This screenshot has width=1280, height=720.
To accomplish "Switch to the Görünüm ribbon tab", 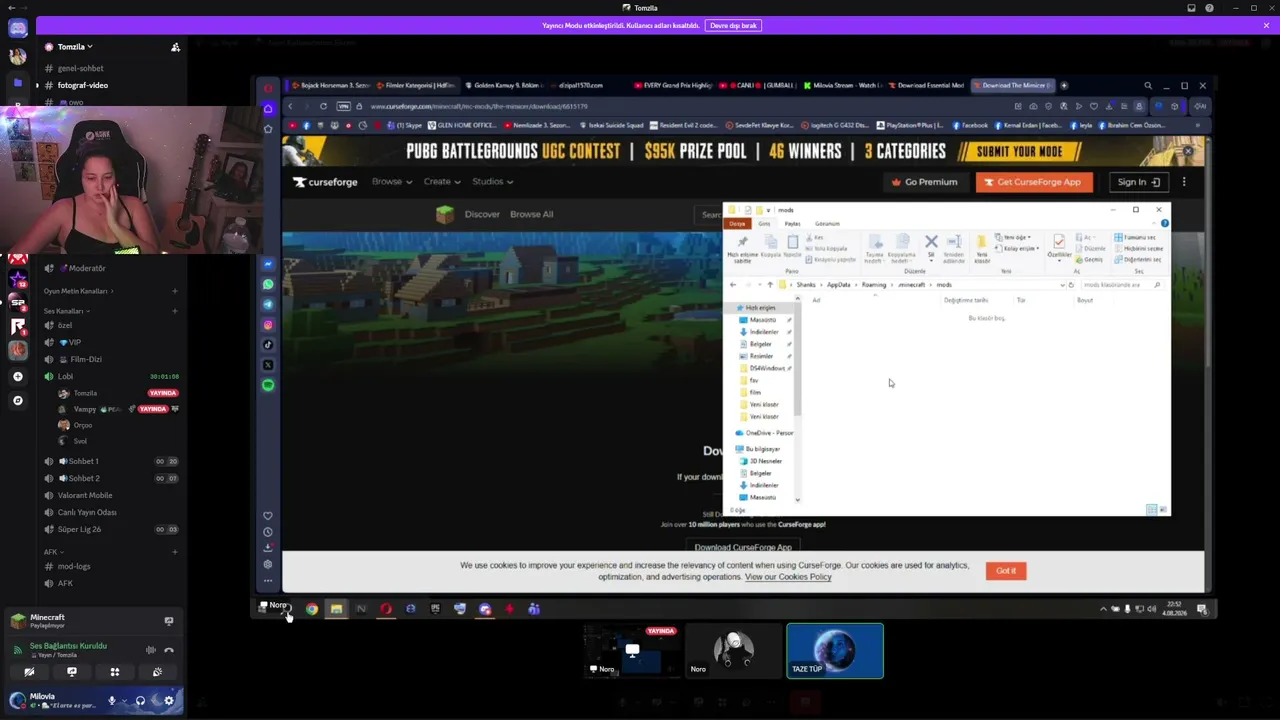I will point(827,224).
